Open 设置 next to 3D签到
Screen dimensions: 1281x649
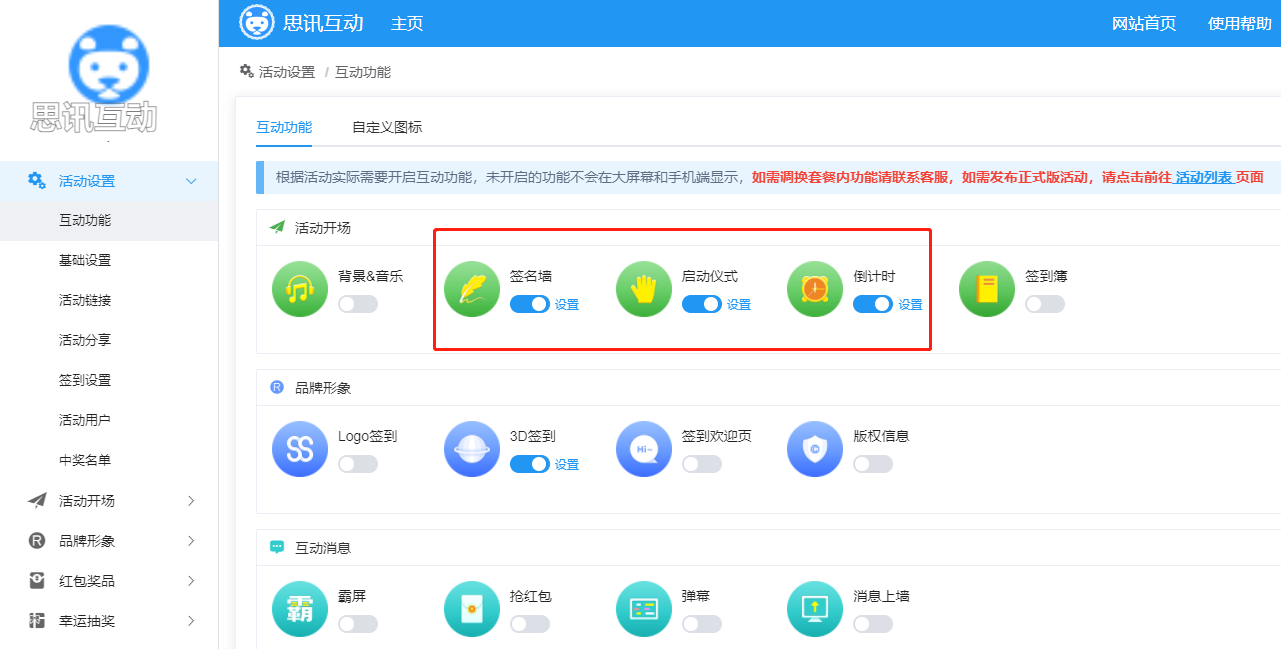567,465
